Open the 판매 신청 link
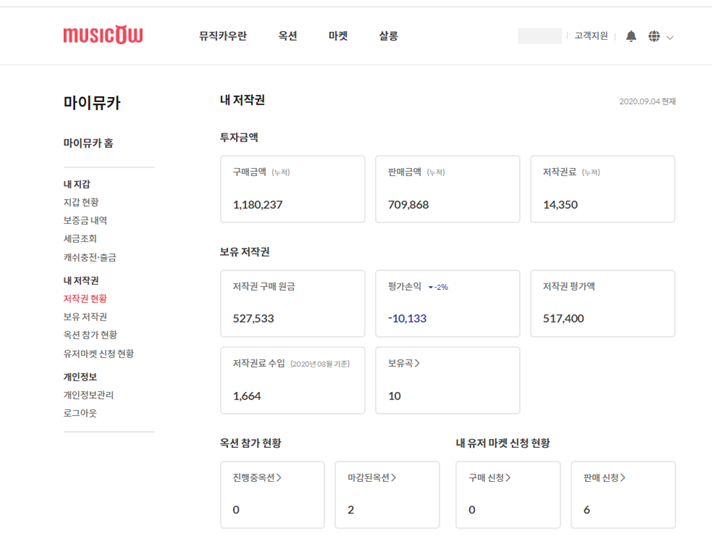 pyautogui.click(x=604, y=478)
